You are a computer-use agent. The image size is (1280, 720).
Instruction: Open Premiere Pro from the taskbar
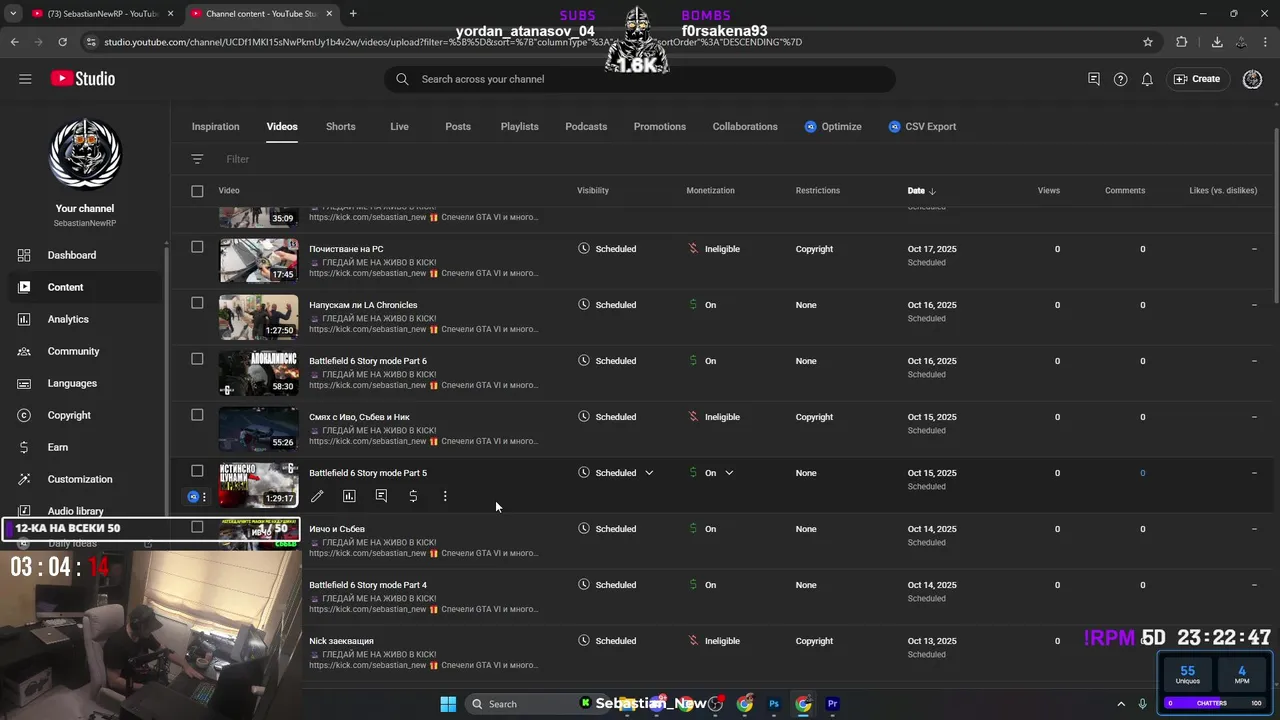[832, 704]
